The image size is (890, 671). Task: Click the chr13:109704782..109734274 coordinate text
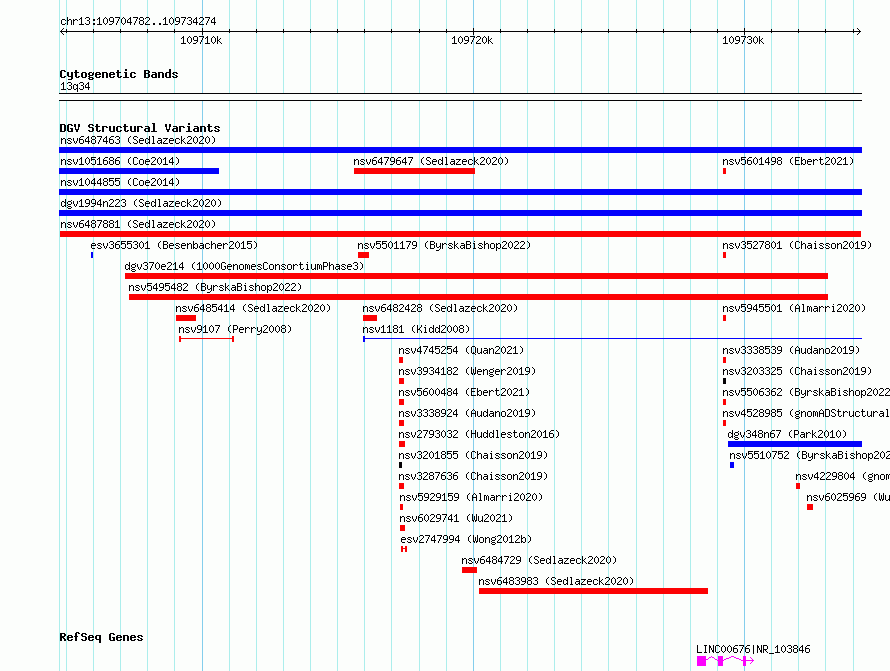point(138,21)
